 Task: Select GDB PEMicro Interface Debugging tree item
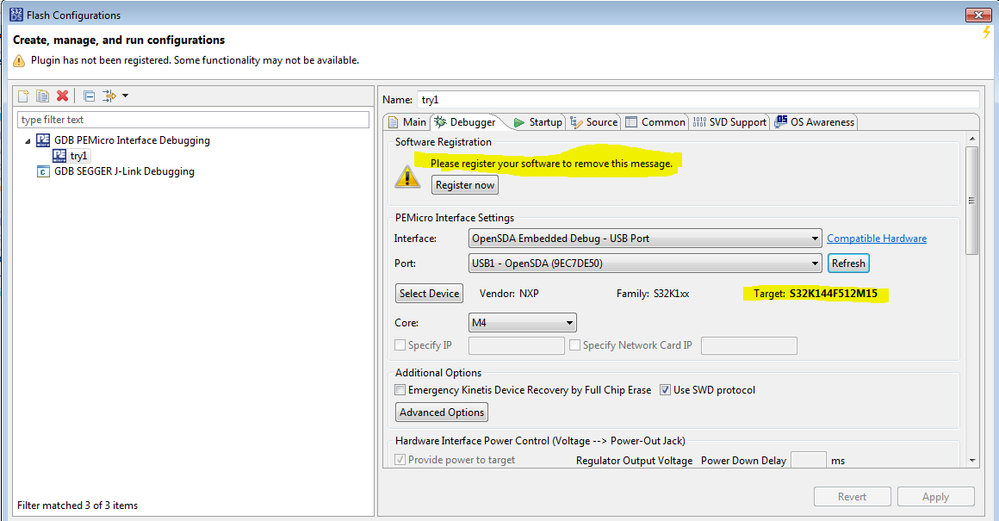[132, 140]
